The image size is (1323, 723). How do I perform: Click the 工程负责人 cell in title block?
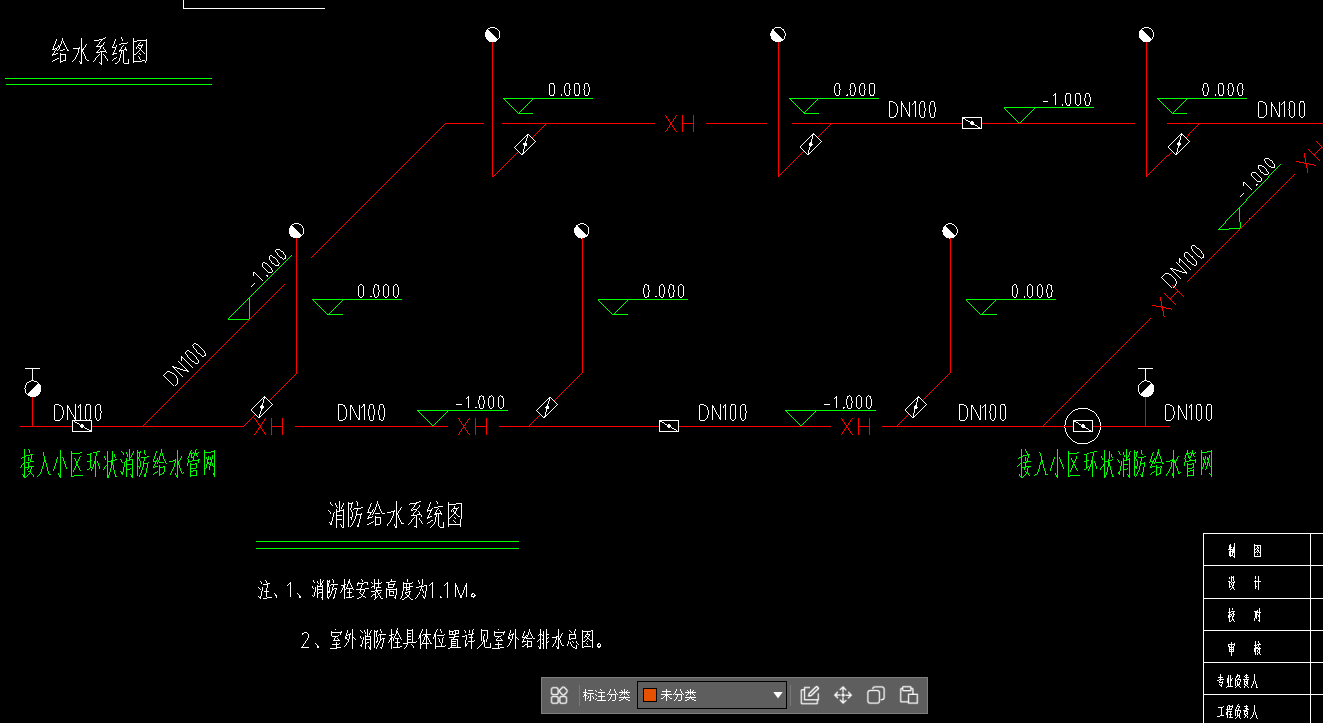click(1256, 710)
